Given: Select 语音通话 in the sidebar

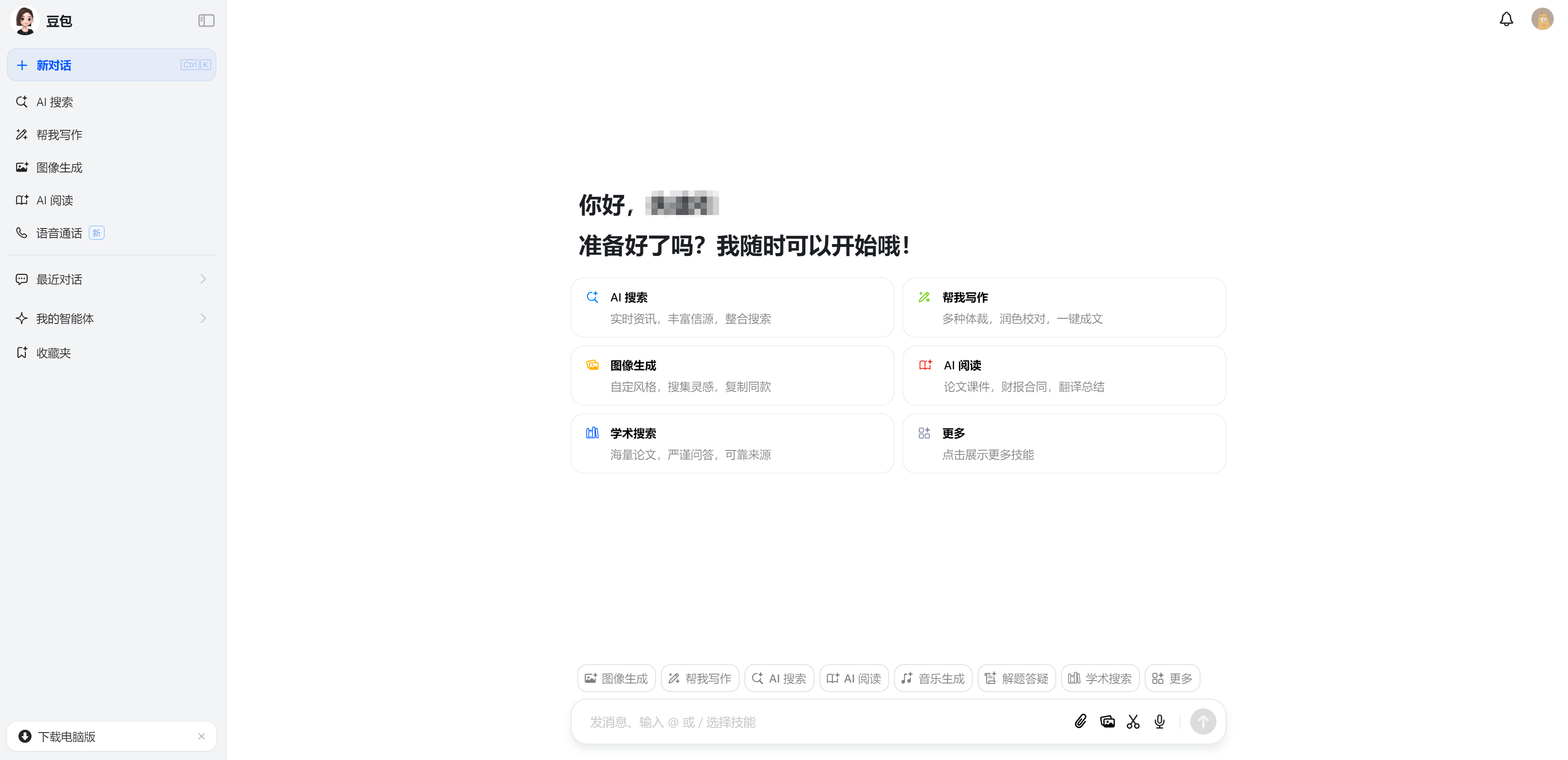Looking at the screenshot, I should point(59,233).
